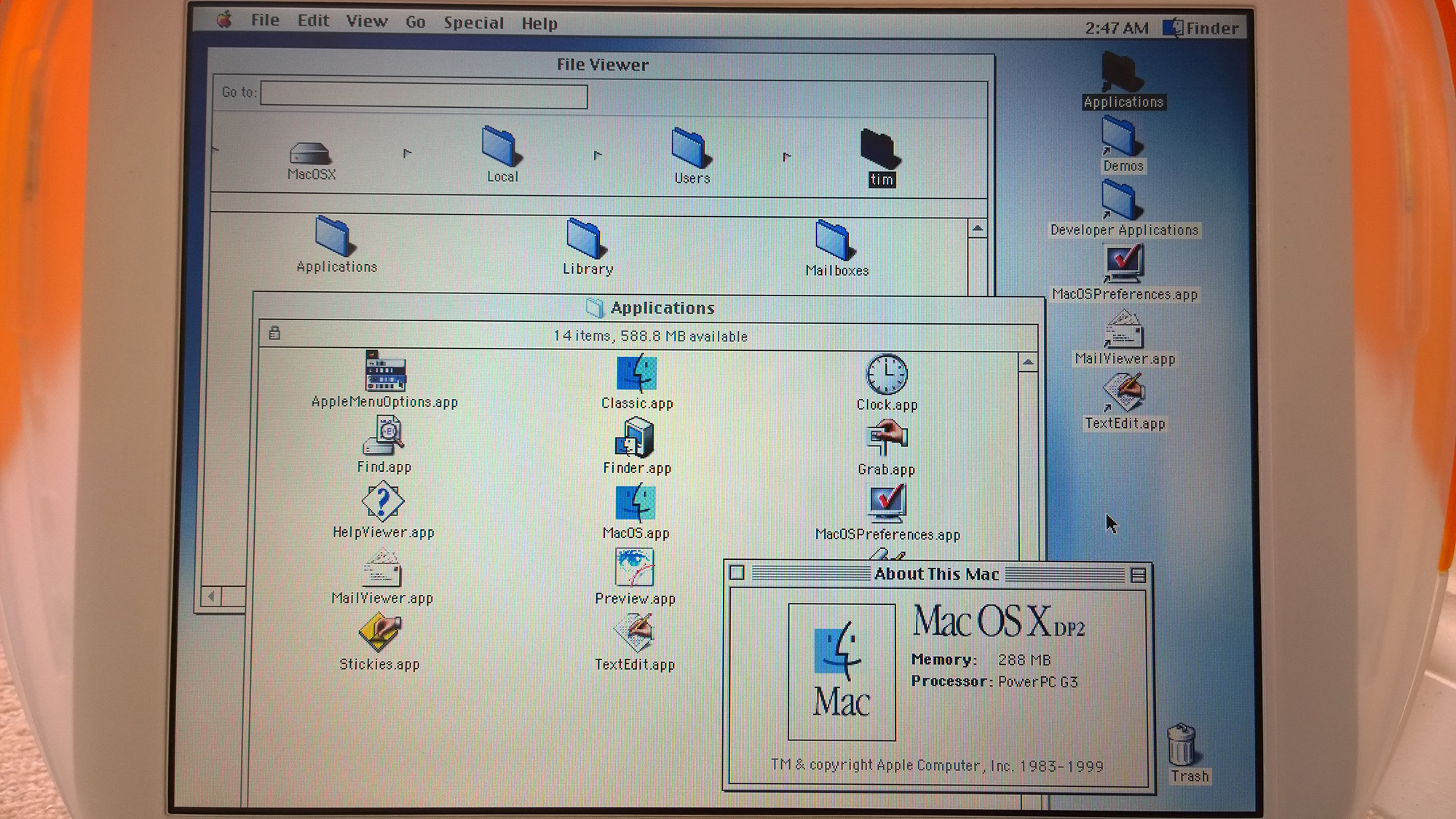This screenshot has height=819, width=1456.
Task: Open the Apple menu
Action: tap(225, 20)
